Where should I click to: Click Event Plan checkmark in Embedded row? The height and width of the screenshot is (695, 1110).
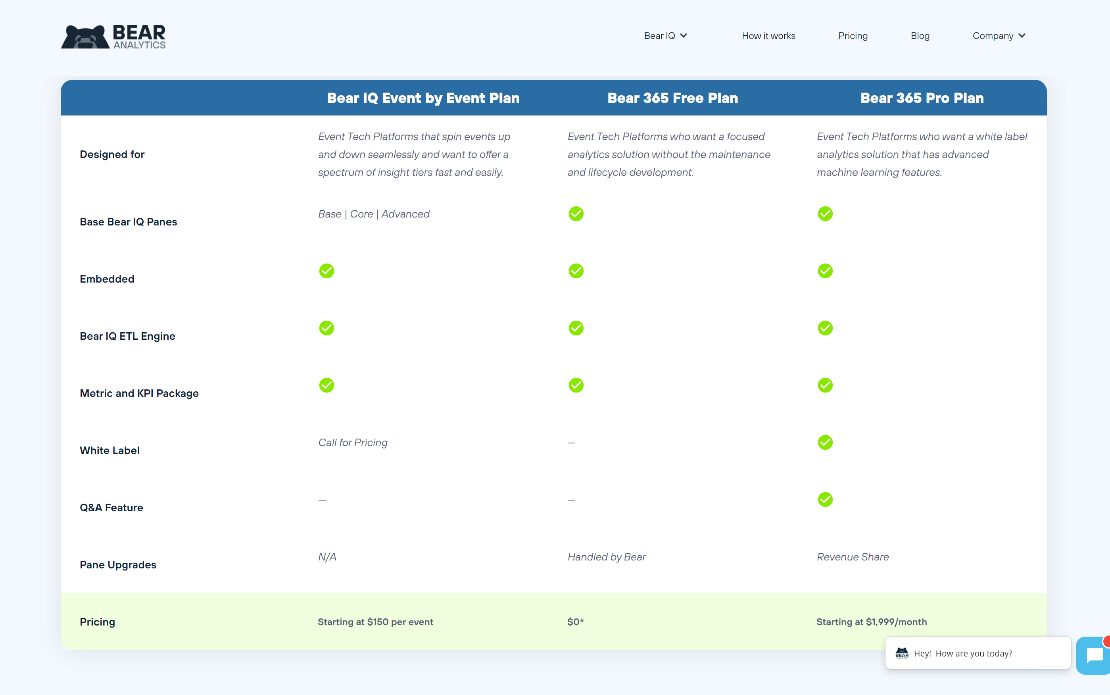point(326,271)
